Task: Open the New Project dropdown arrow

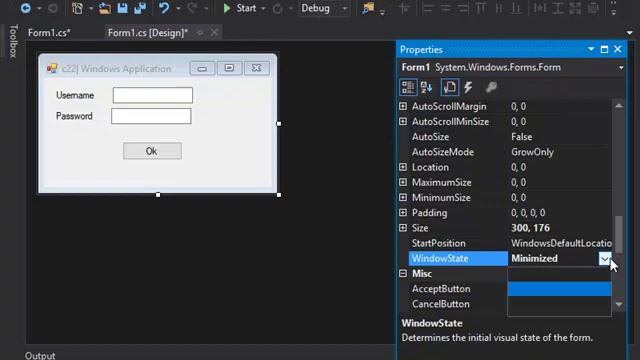Action: [x=91, y=8]
